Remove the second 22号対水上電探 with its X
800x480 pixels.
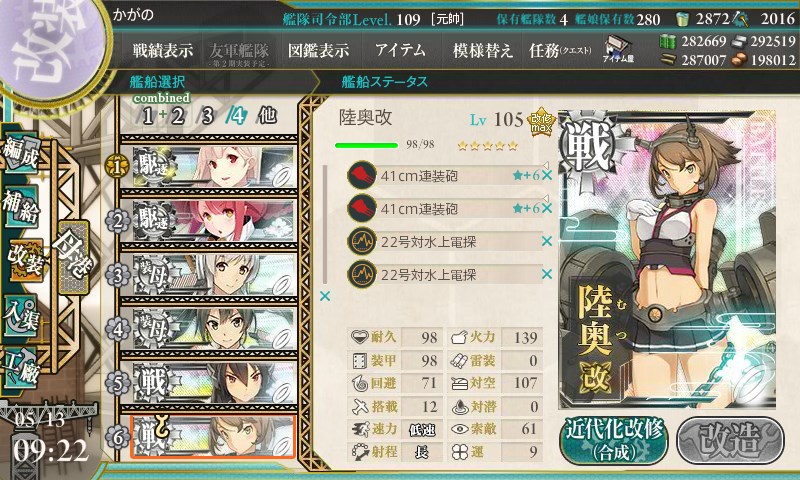coord(546,274)
